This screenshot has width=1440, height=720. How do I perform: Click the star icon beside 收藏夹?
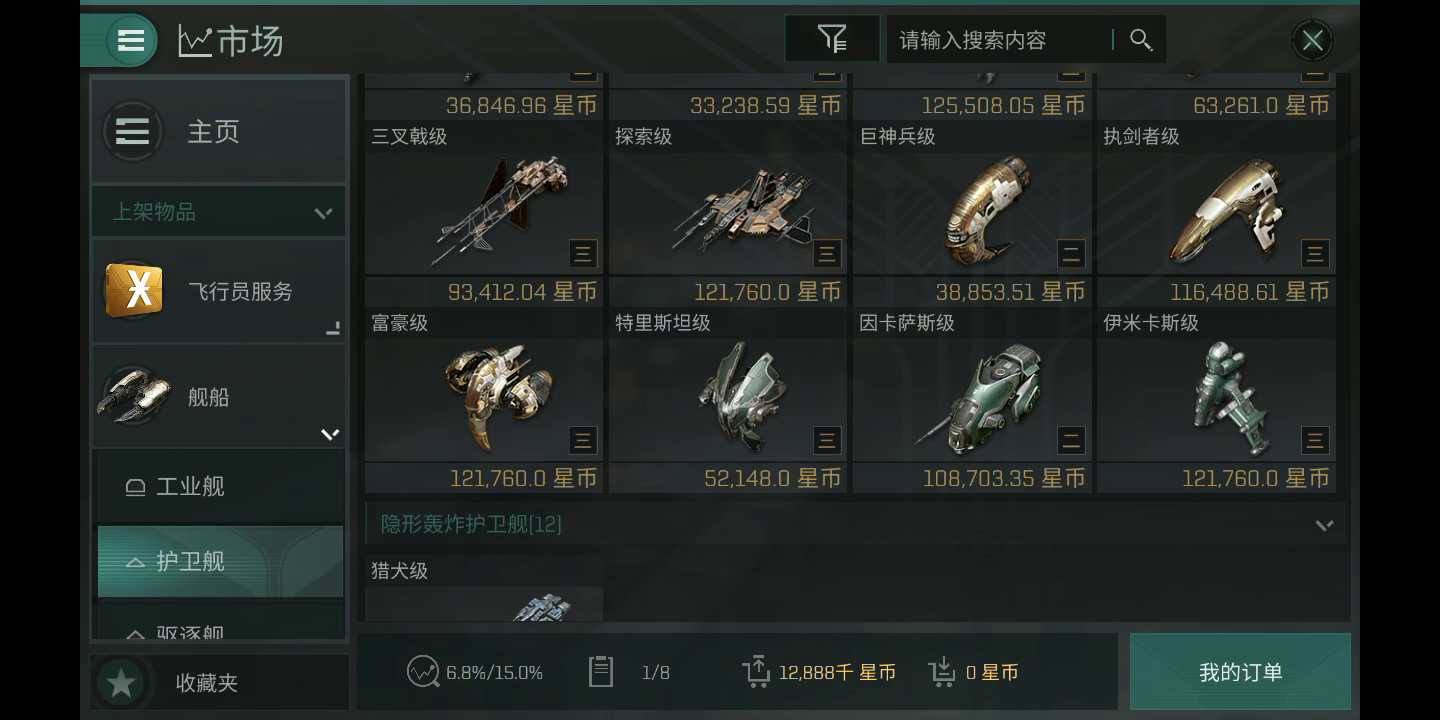[x=122, y=683]
